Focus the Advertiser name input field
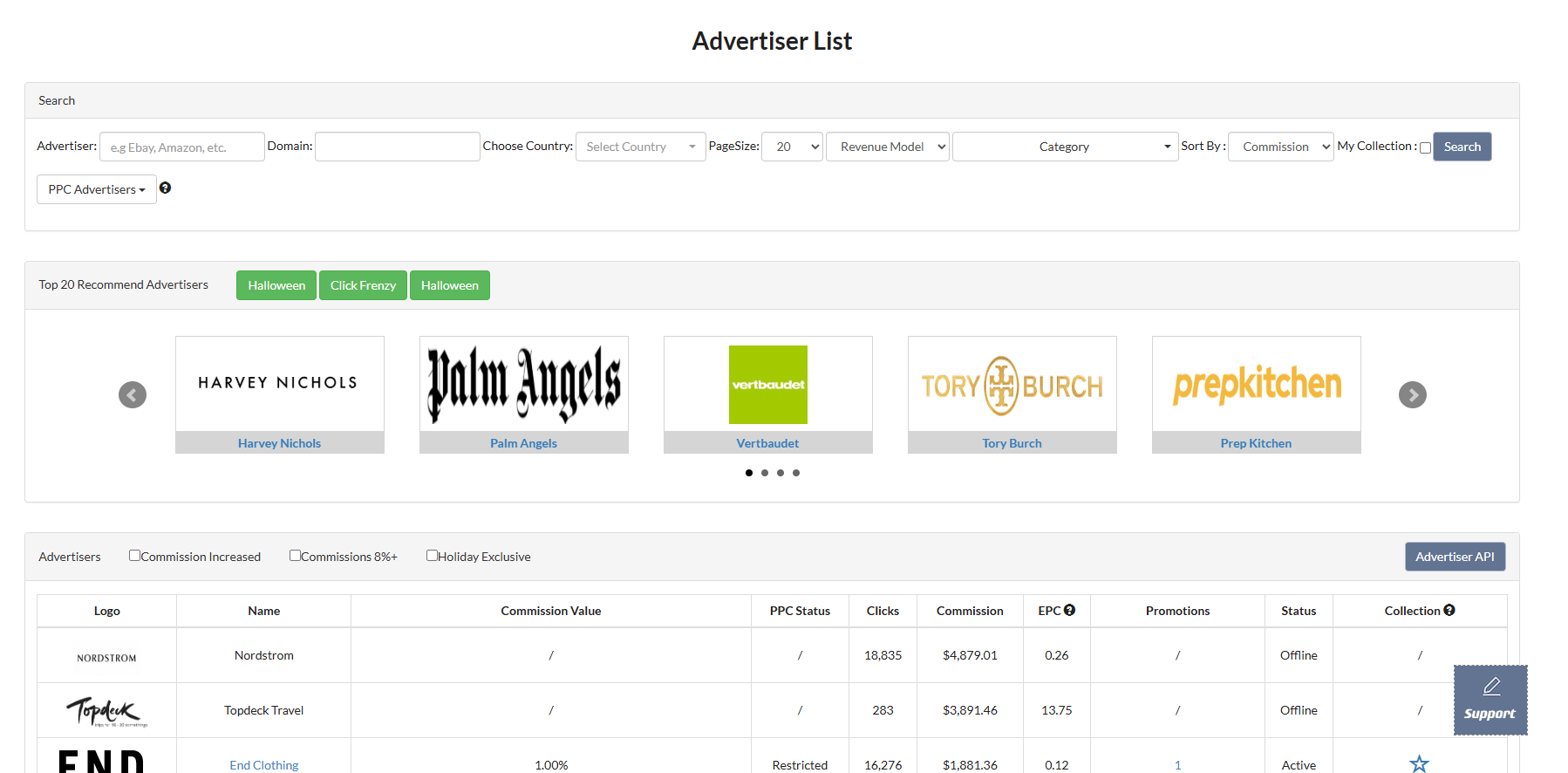Viewport: 1568px width, 773px height. [x=182, y=147]
